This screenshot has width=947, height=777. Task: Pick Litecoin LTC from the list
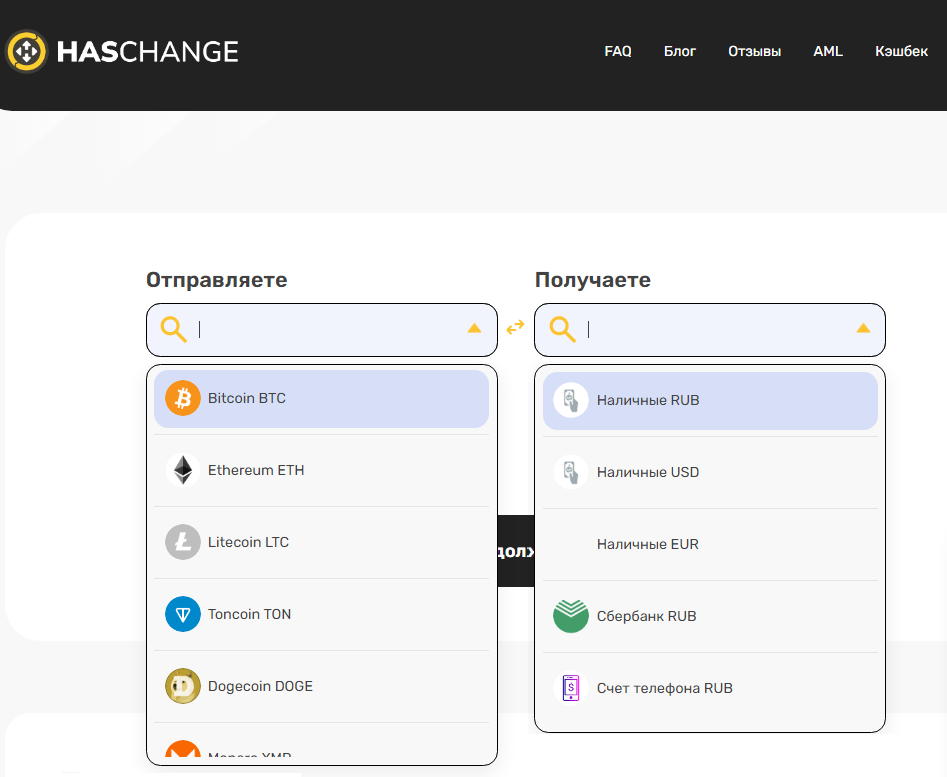[321, 542]
